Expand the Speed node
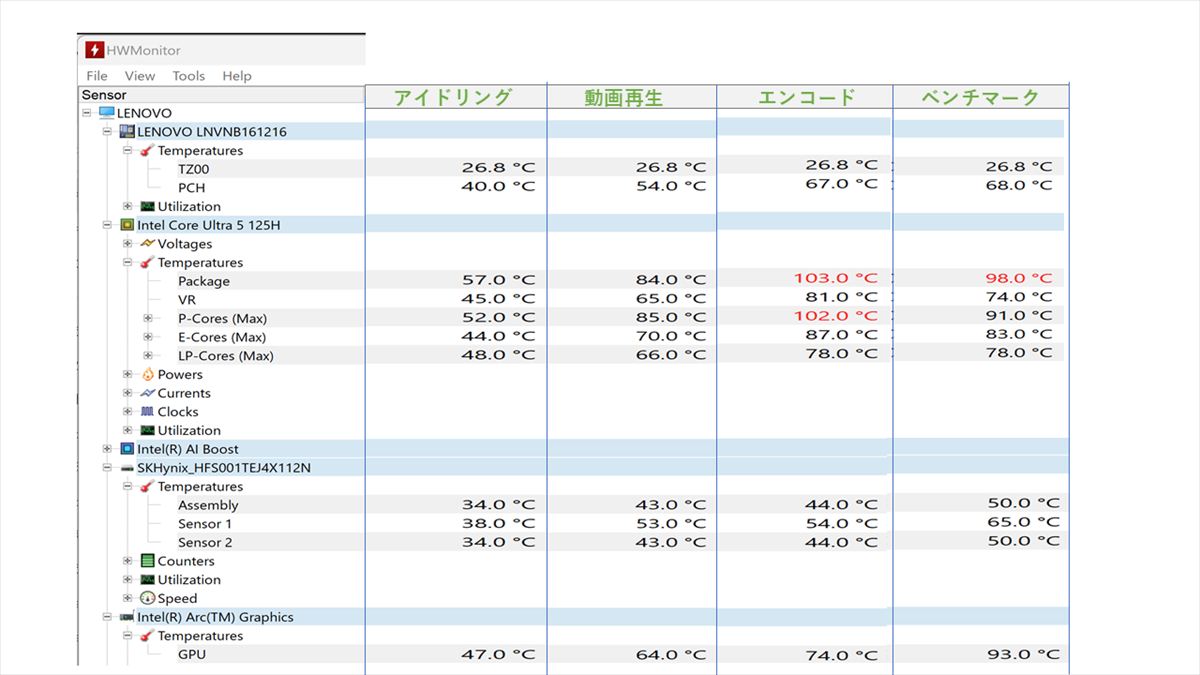Image resolution: width=1200 pixels, height=675 pixels. [127, 599]
